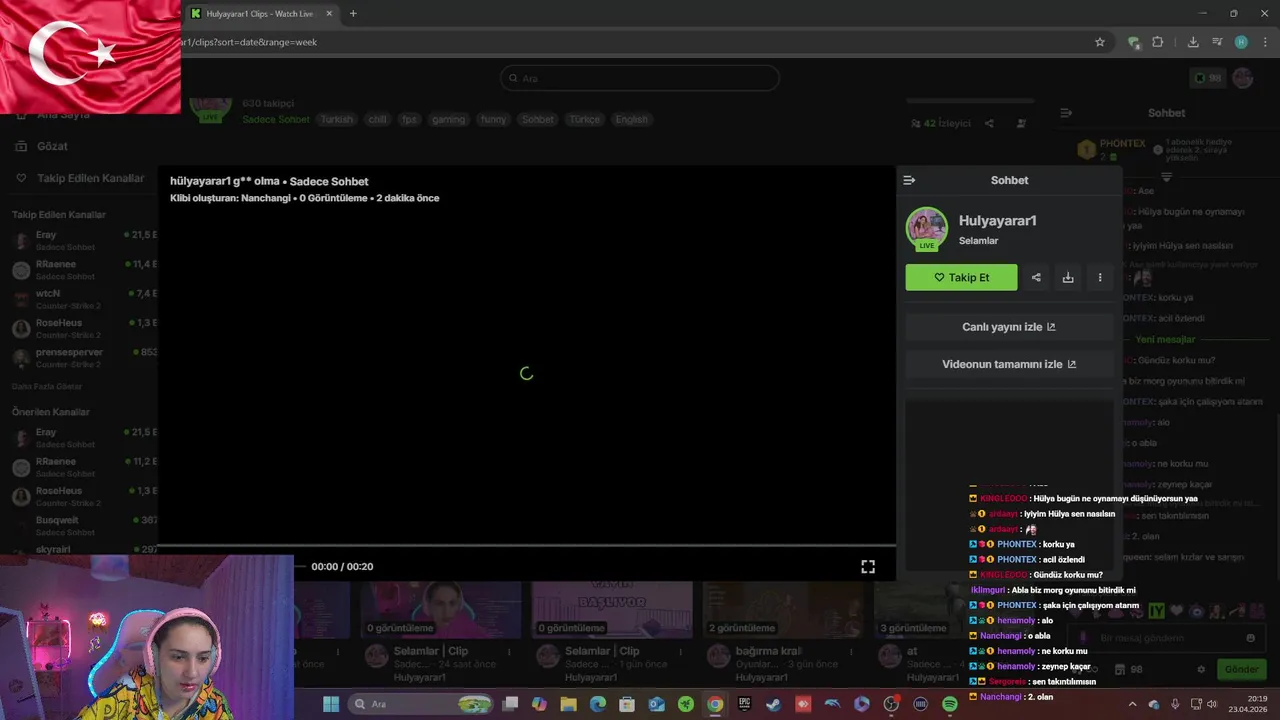Open Canlı yayını izle link
Screen dimensions: 1280x720
coord(1009,327)
